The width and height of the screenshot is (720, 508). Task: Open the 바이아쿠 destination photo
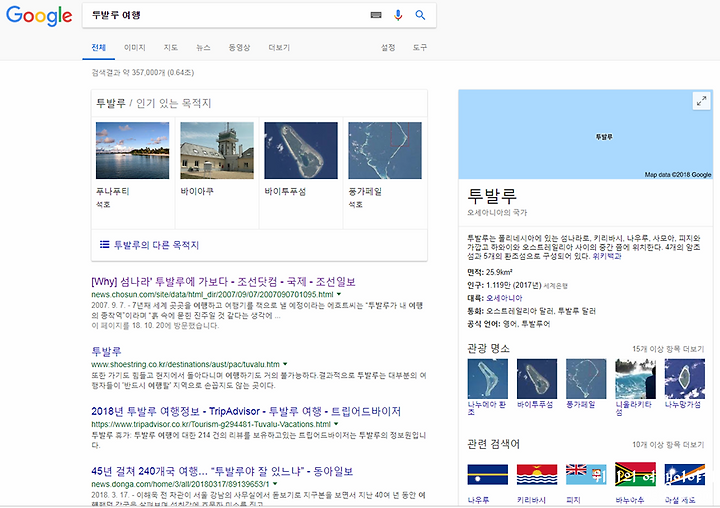pyautogui.click(x=217, y=150)
